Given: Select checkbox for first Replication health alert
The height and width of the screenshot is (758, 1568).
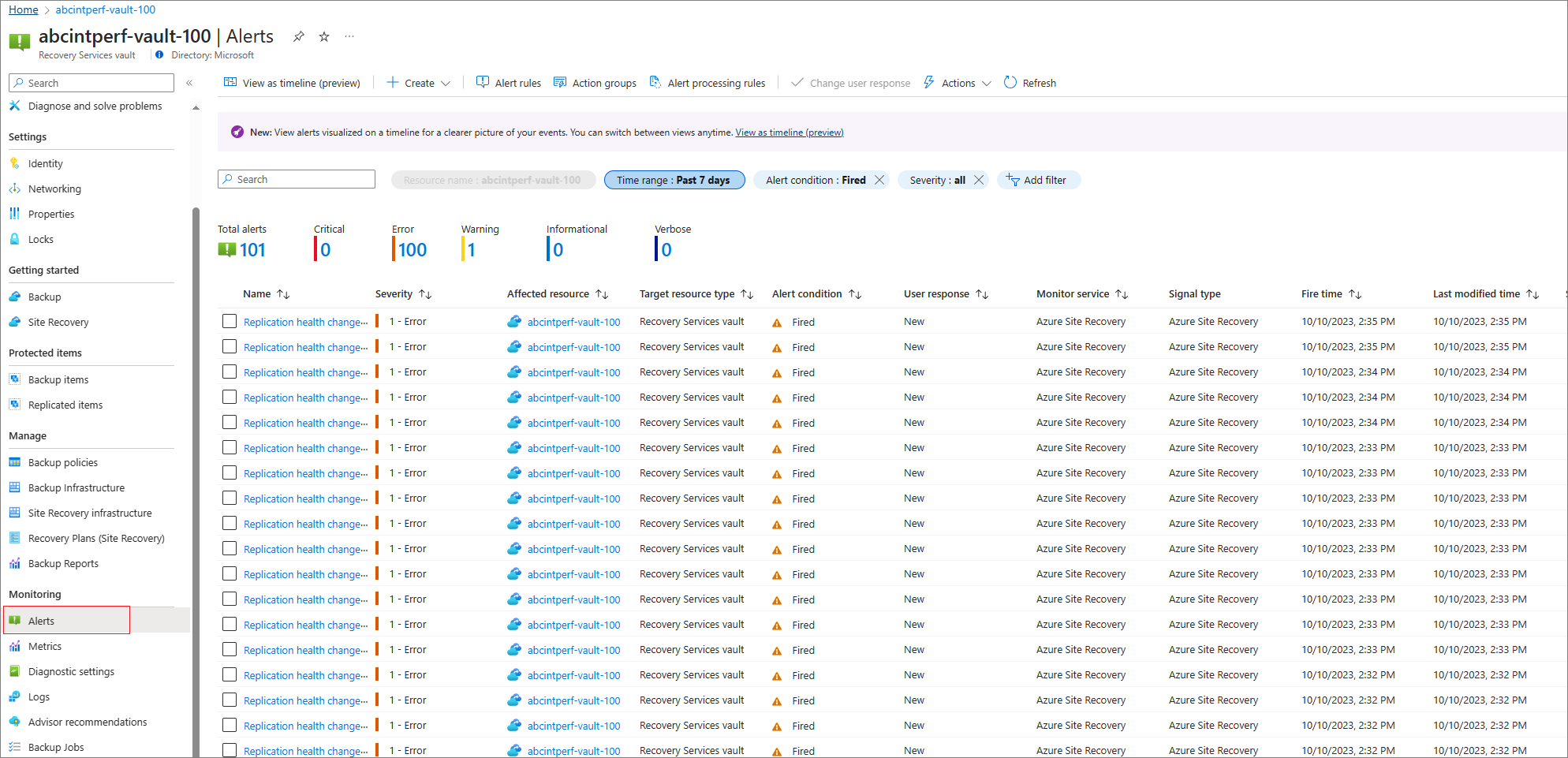Looking at the screenshot, I should click(230, 321).
